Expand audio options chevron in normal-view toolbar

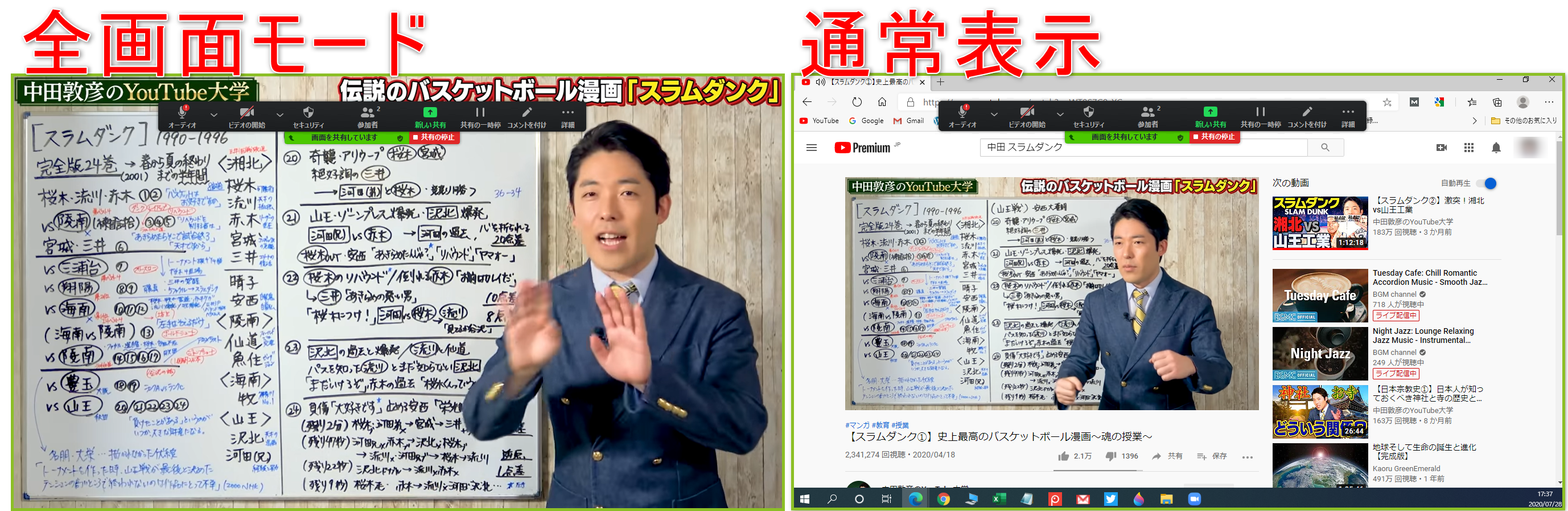click(x=994, y=114)
